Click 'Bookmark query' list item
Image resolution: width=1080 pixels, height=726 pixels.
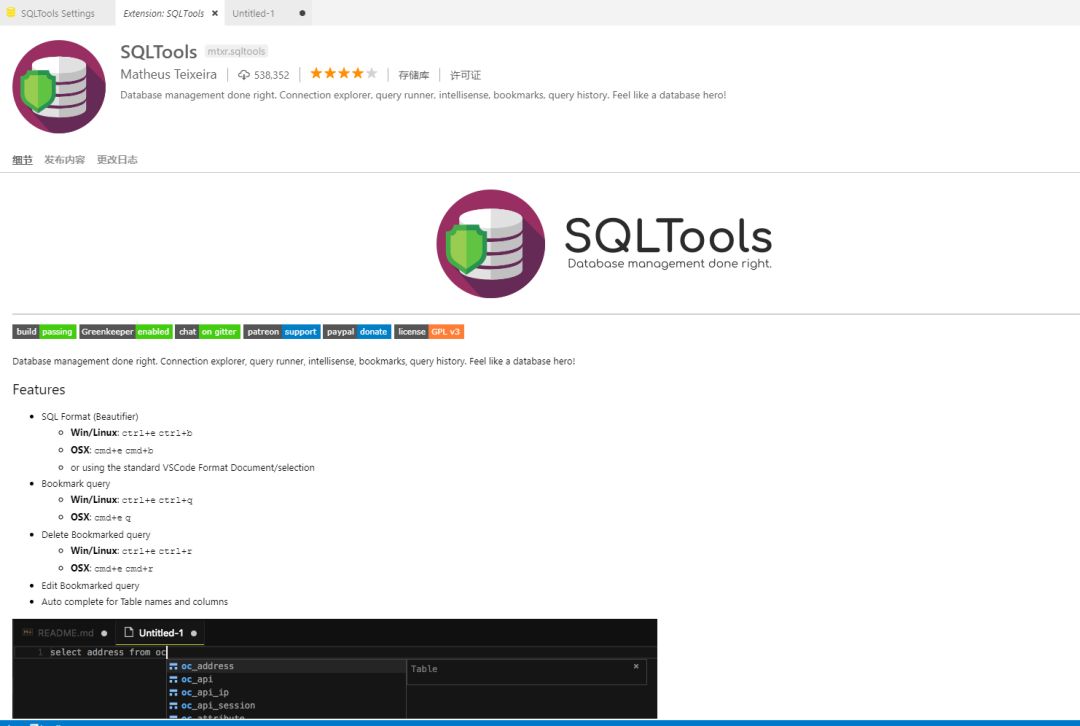click(76, 484)
